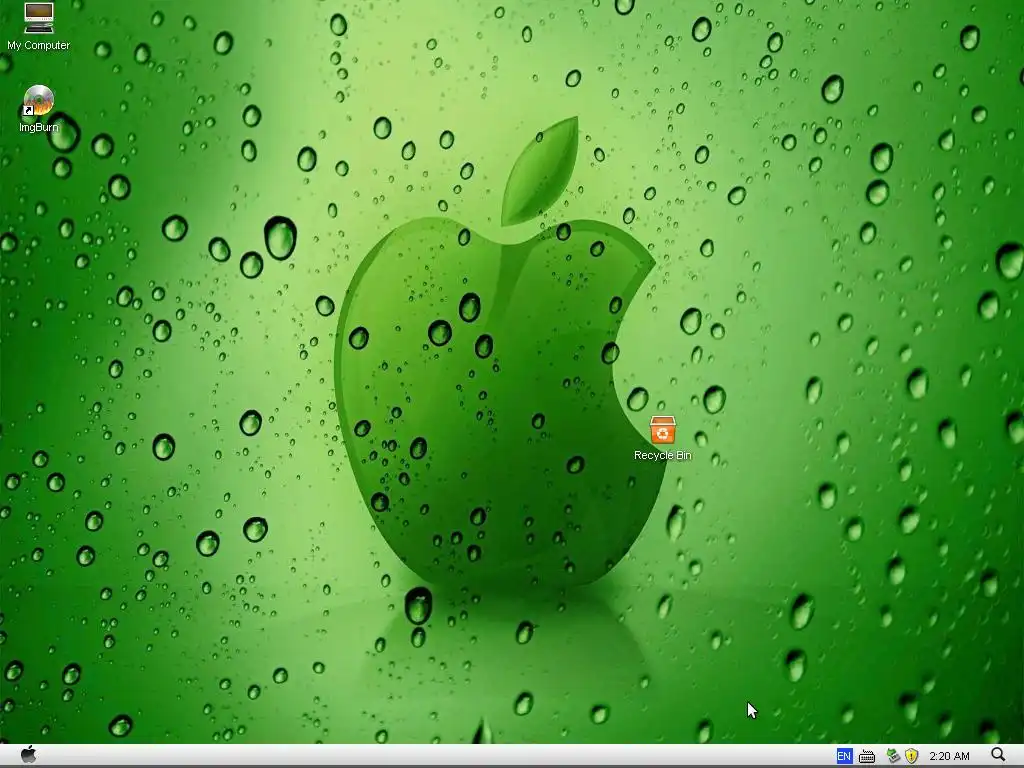Open the on-screen keyboard tray icon

point(867,756)
